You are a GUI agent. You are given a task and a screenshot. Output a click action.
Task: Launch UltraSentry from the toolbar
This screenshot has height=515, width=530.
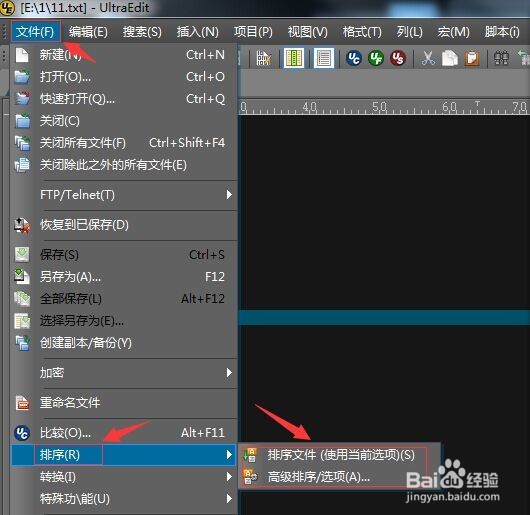[x=398, y=58]
